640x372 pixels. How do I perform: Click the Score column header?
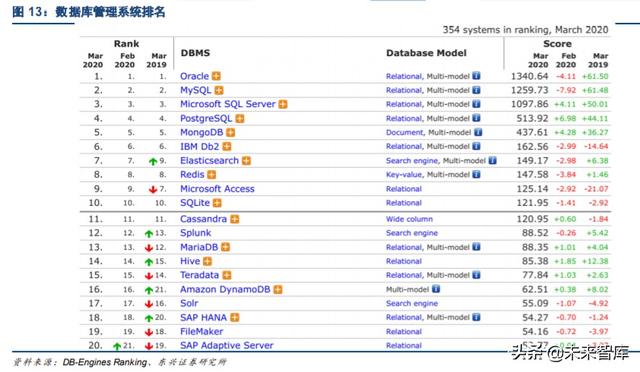(557, 44)
